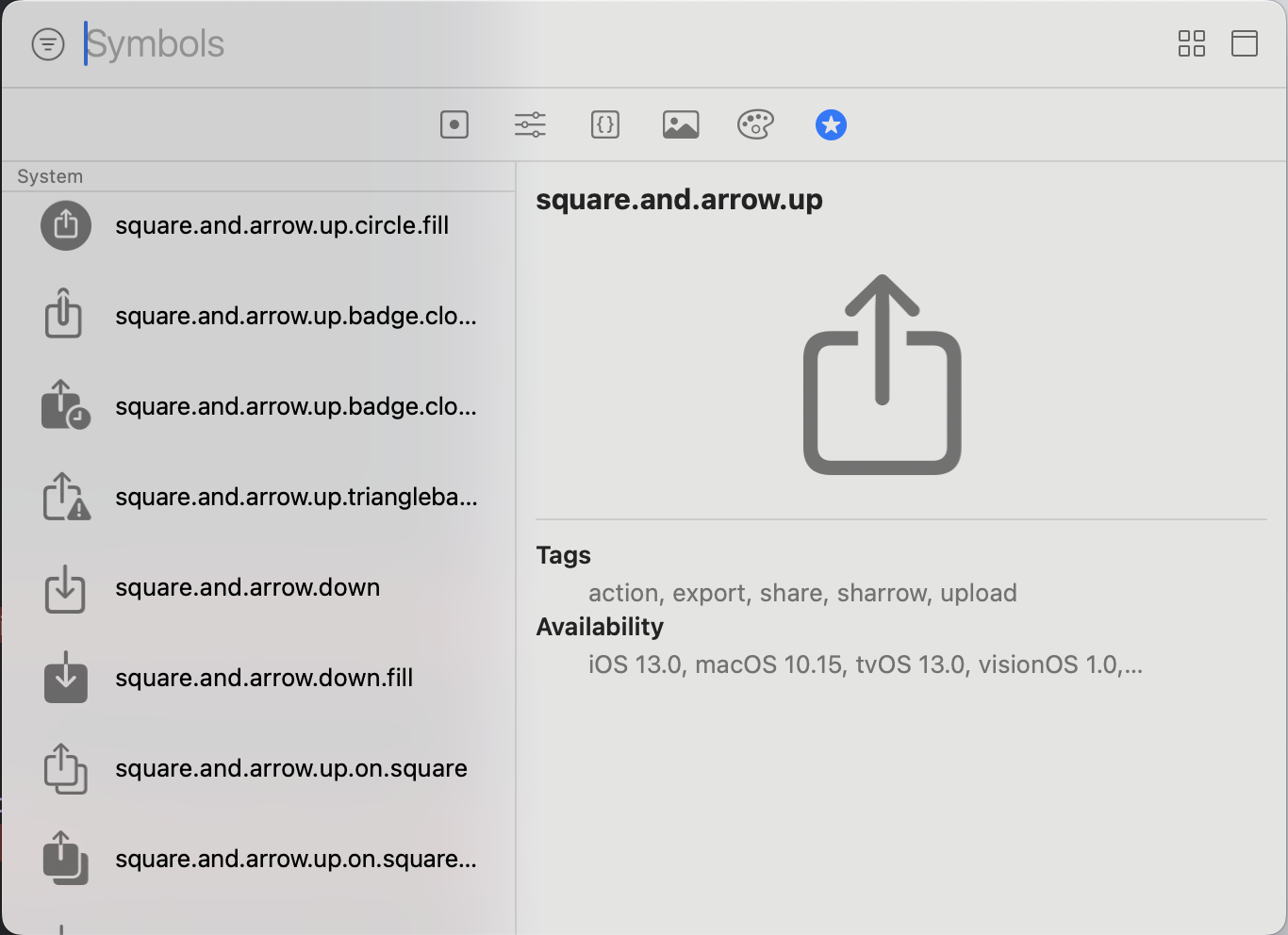Click the Tags heading in details

click(x=563, y=555)
